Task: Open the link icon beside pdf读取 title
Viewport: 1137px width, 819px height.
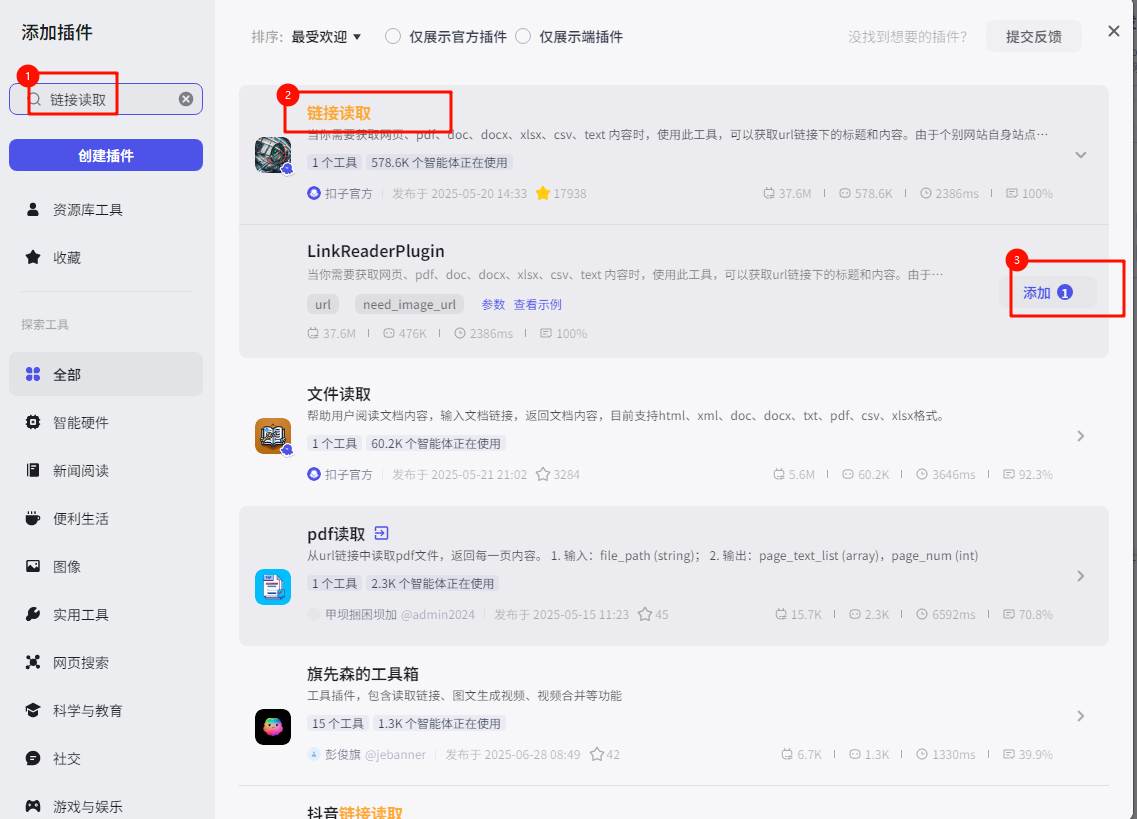Action: (381, 533)
